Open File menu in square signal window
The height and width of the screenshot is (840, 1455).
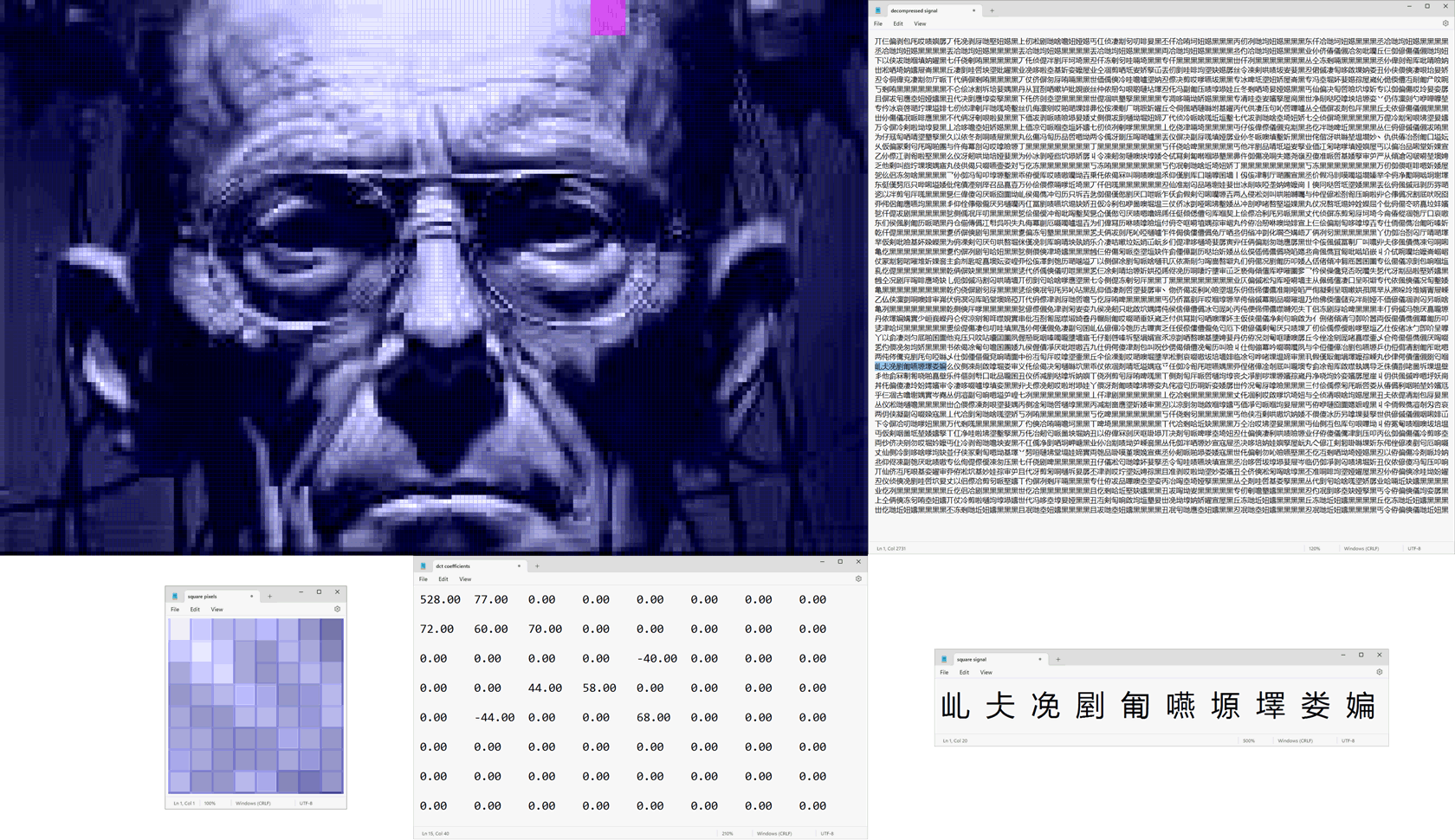click(x=944, y=672)
